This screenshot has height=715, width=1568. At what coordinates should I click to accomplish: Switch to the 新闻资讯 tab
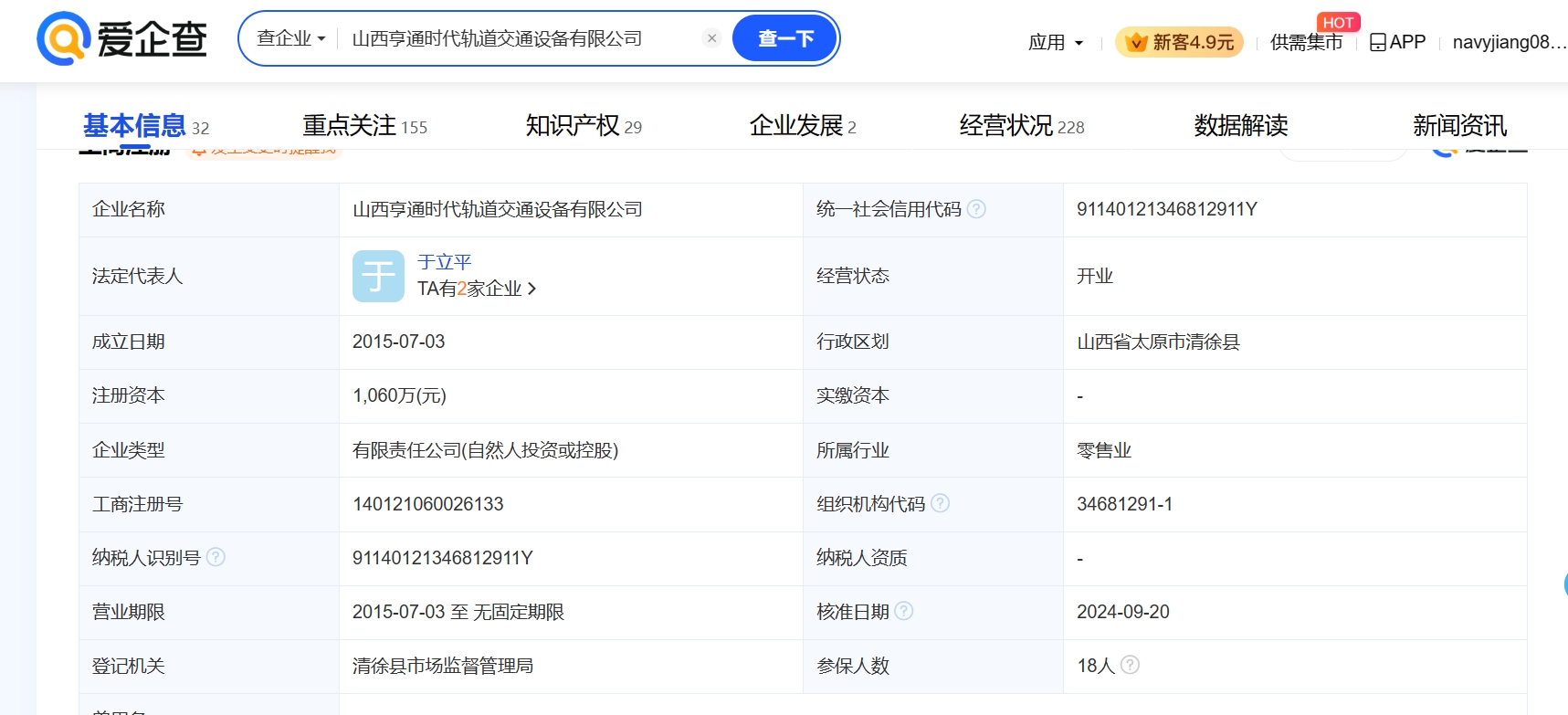tap(1460, 126)
